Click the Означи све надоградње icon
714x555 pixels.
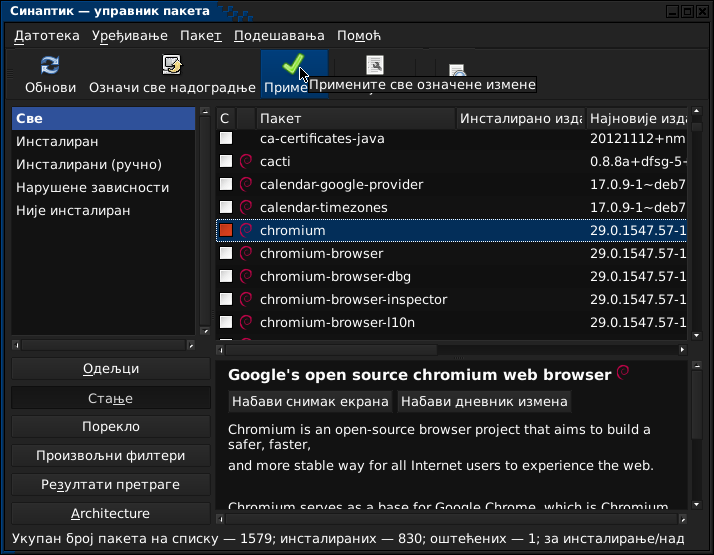tap(172, 66)
